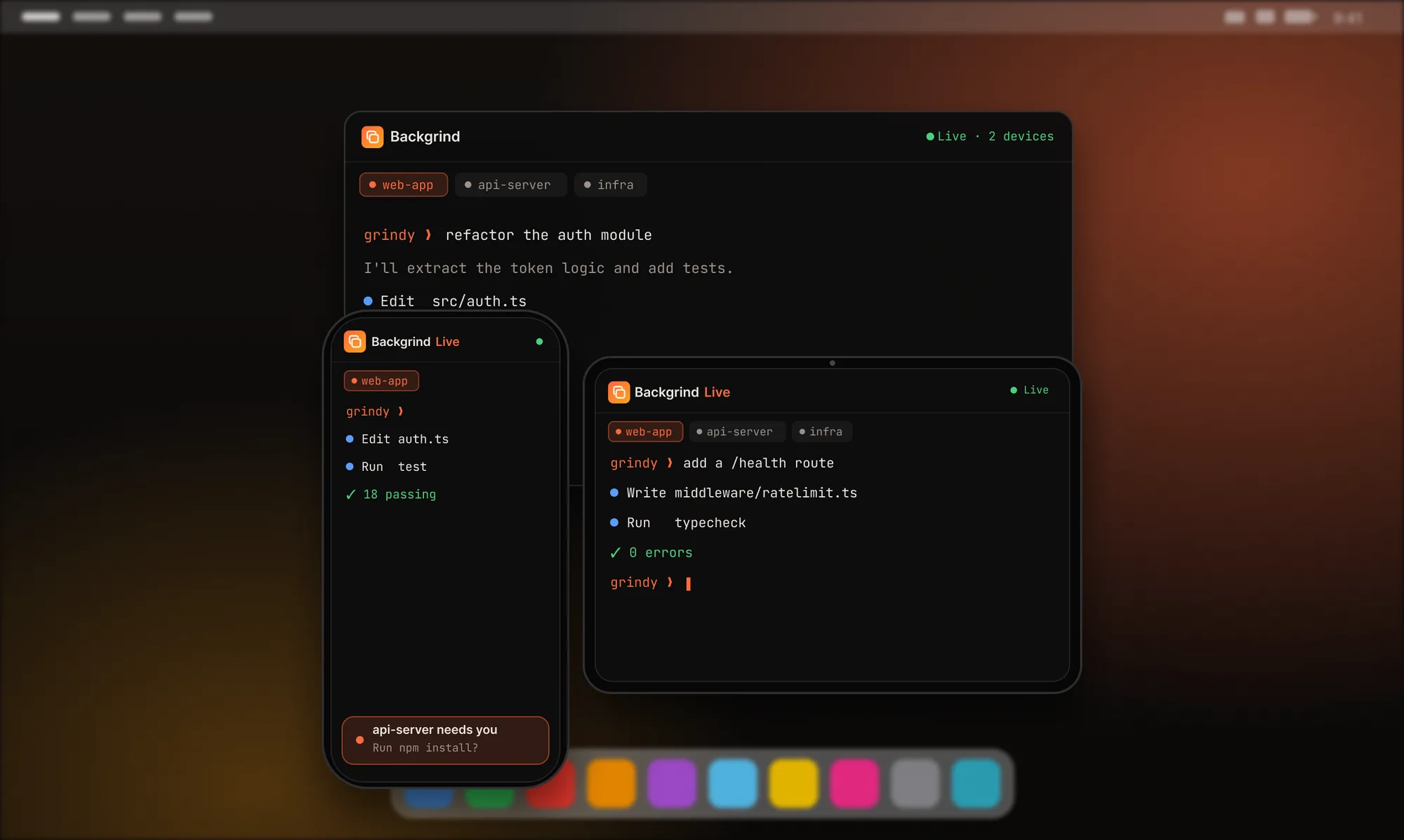
Task: Select web-app tab in desktop window
Action: (x=404, y=185)
